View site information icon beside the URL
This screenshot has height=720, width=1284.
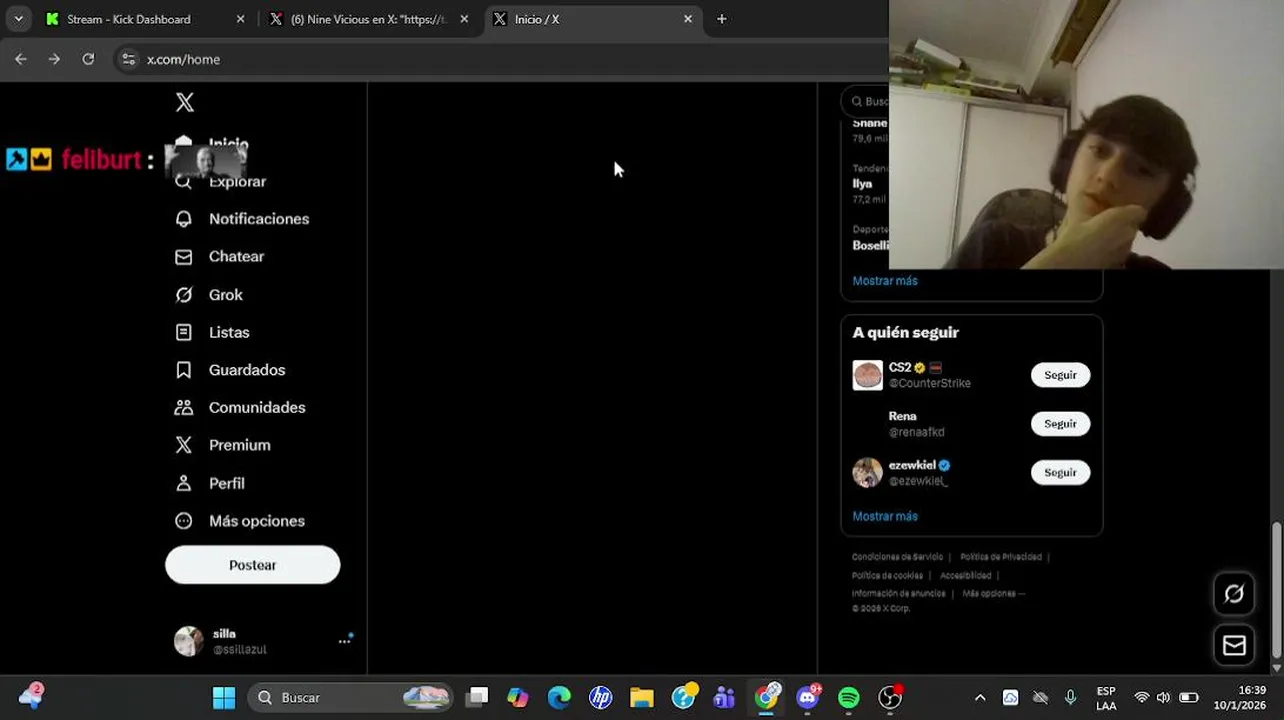pyautogui.click(x=128, y=59)
